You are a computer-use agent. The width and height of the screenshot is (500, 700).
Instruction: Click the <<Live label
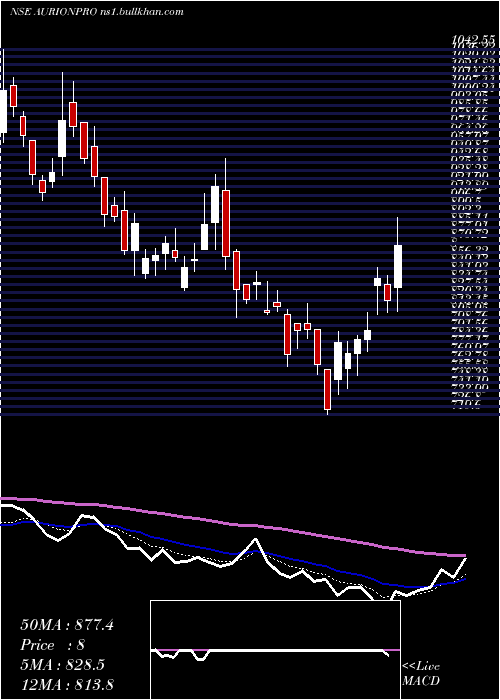pos(421,667)
